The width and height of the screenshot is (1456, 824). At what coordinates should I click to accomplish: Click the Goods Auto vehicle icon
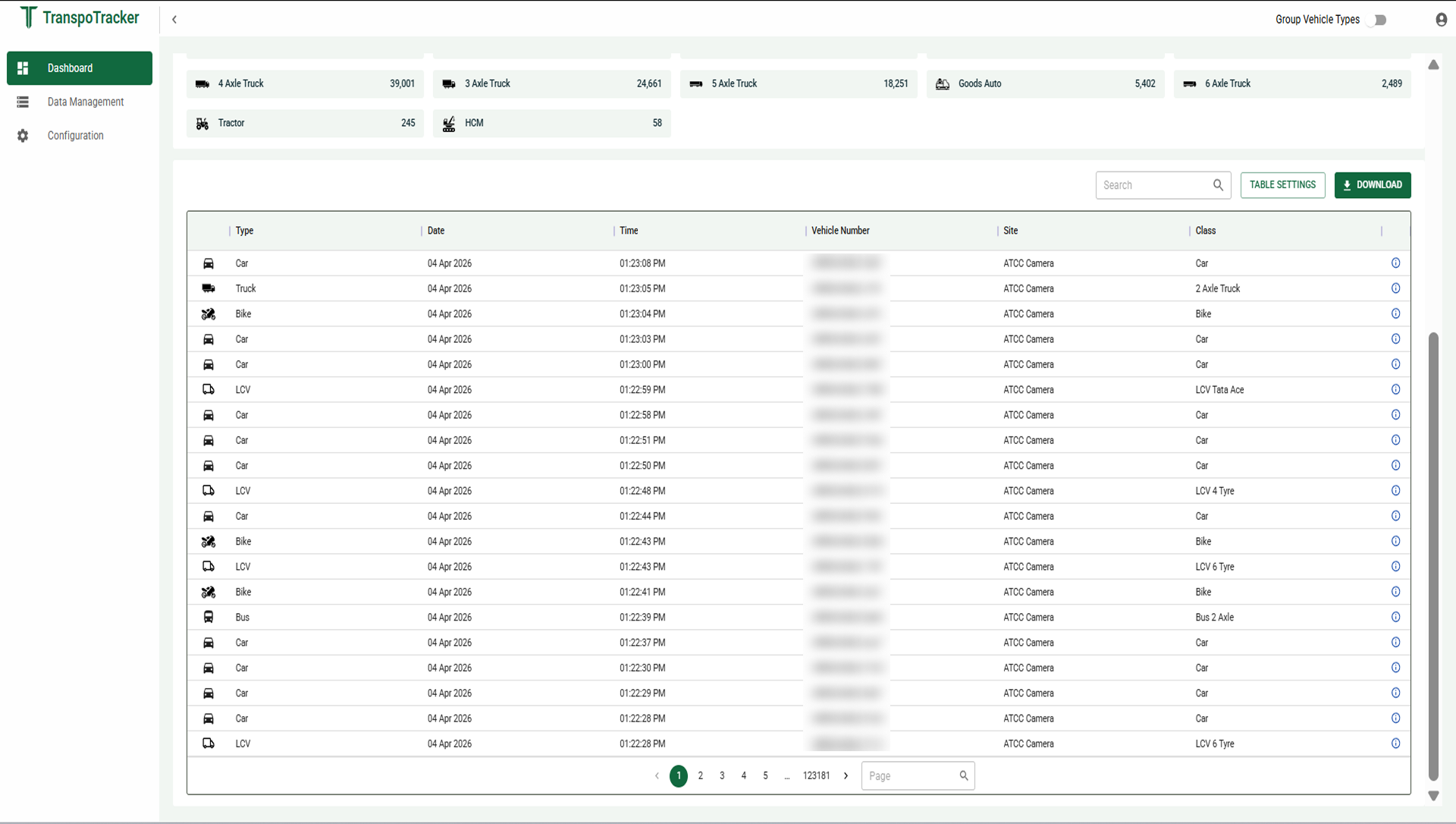943,83
